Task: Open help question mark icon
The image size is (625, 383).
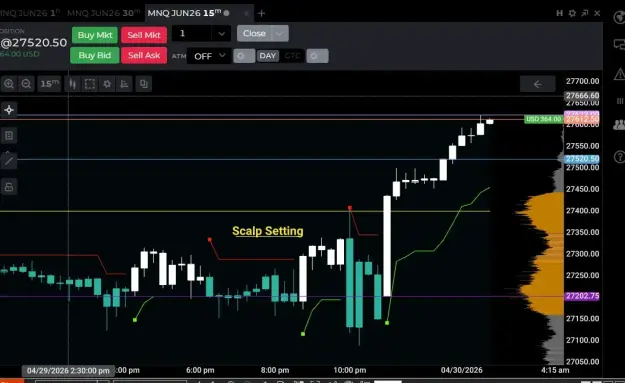Action: 619,157
